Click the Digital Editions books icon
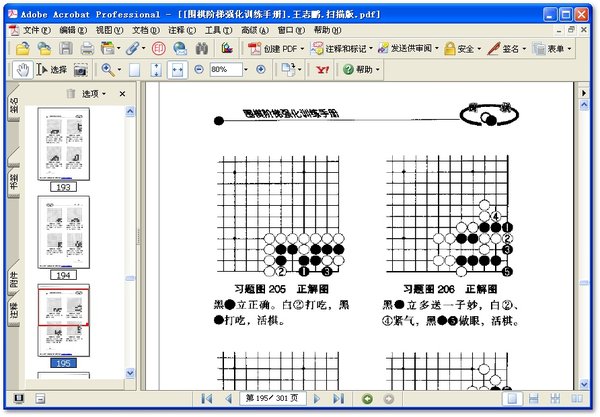The height and width of the screenshot is (417, 600). pos(227,49)
